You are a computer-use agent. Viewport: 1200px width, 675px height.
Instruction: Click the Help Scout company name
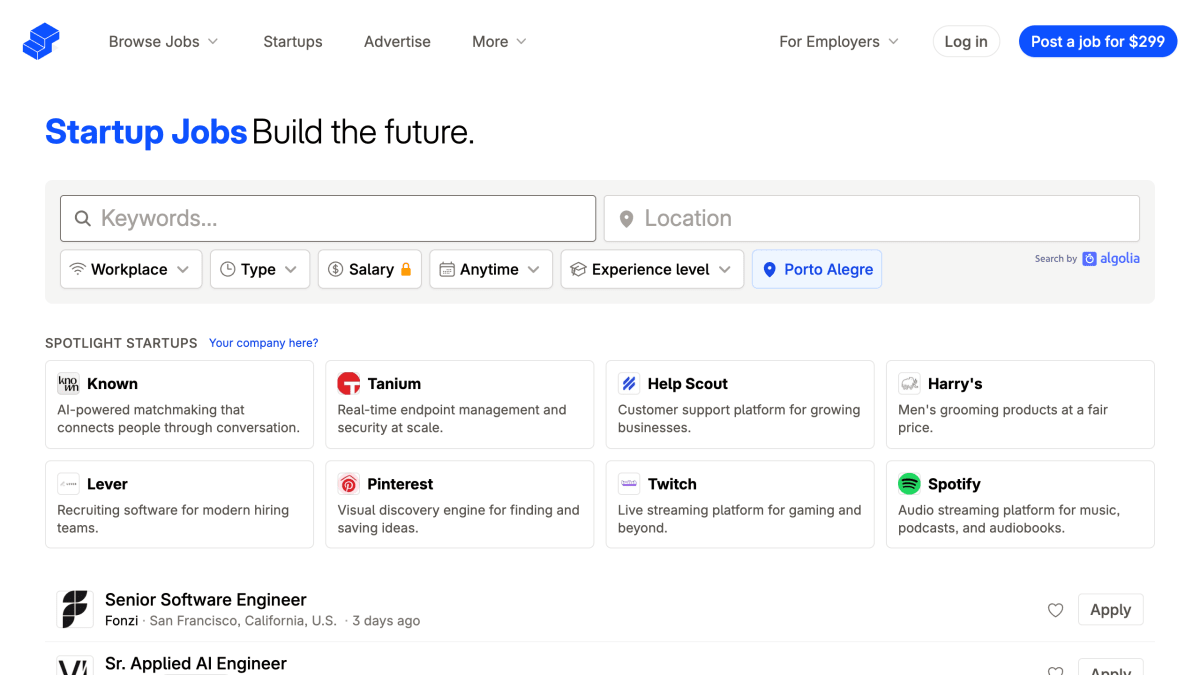point(688,384)
